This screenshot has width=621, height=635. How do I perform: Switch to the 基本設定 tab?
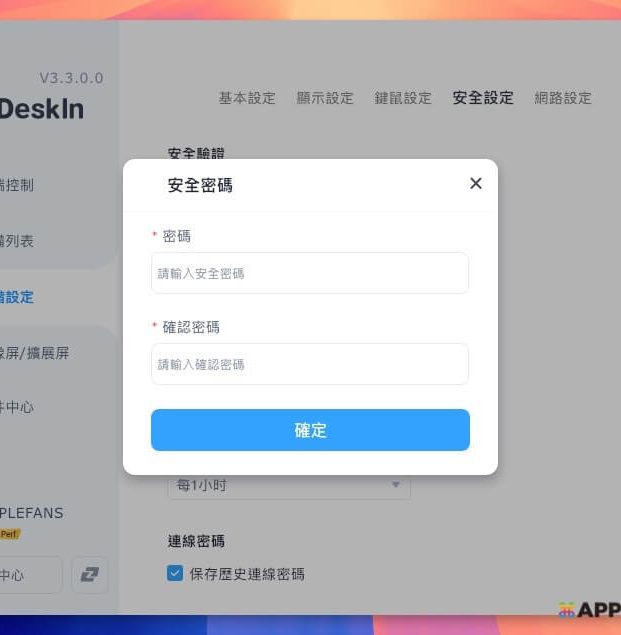pyautogui.click(x=247, y=98)
